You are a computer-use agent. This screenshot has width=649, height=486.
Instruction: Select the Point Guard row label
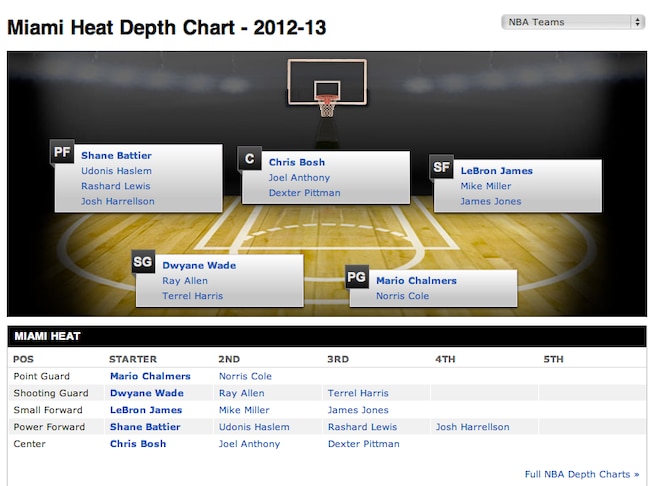point(41,376)
